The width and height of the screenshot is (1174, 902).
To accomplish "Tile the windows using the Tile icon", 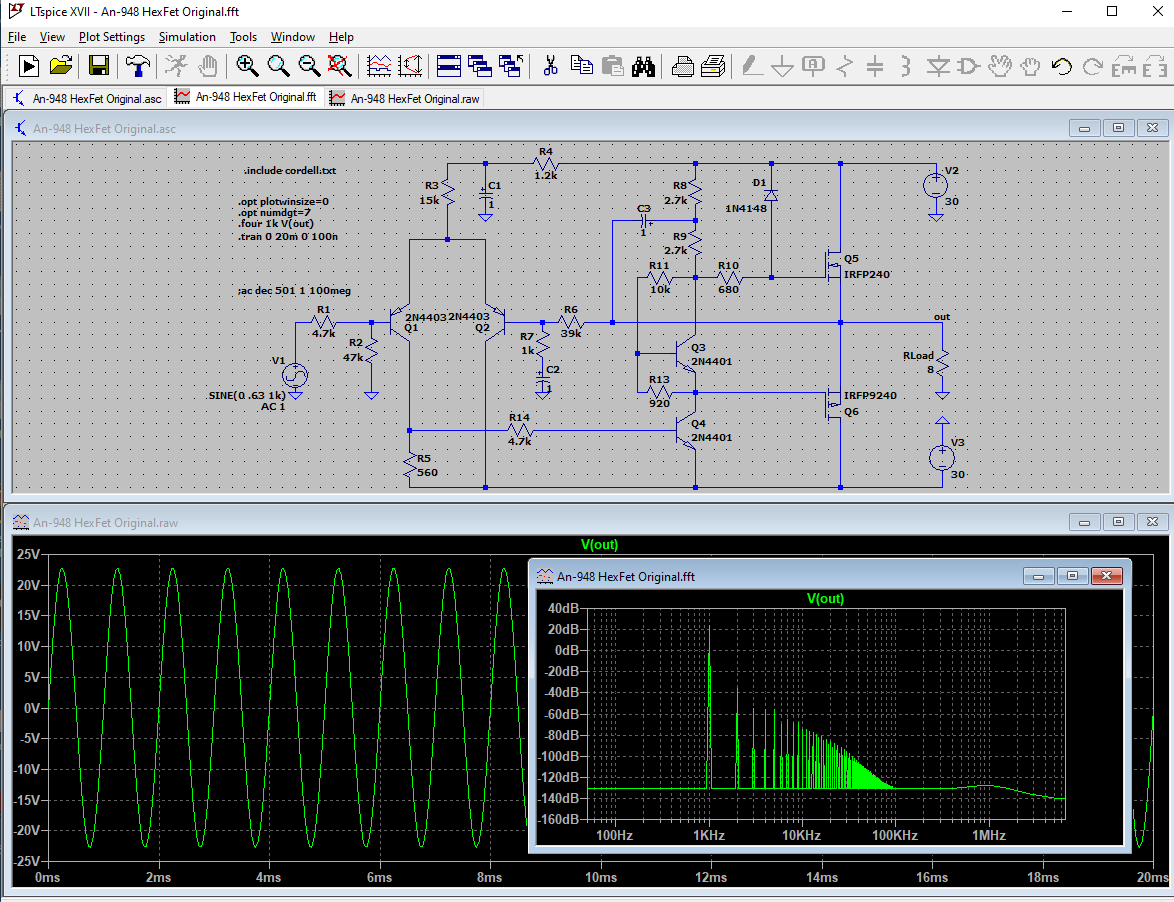I will point(449,66).
